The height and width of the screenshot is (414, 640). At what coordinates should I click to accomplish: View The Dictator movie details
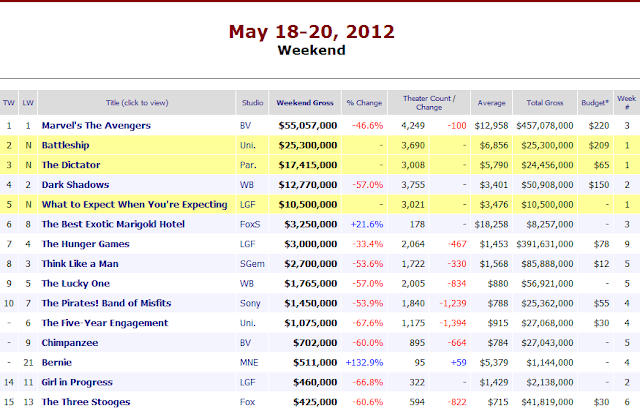[71, 165]
